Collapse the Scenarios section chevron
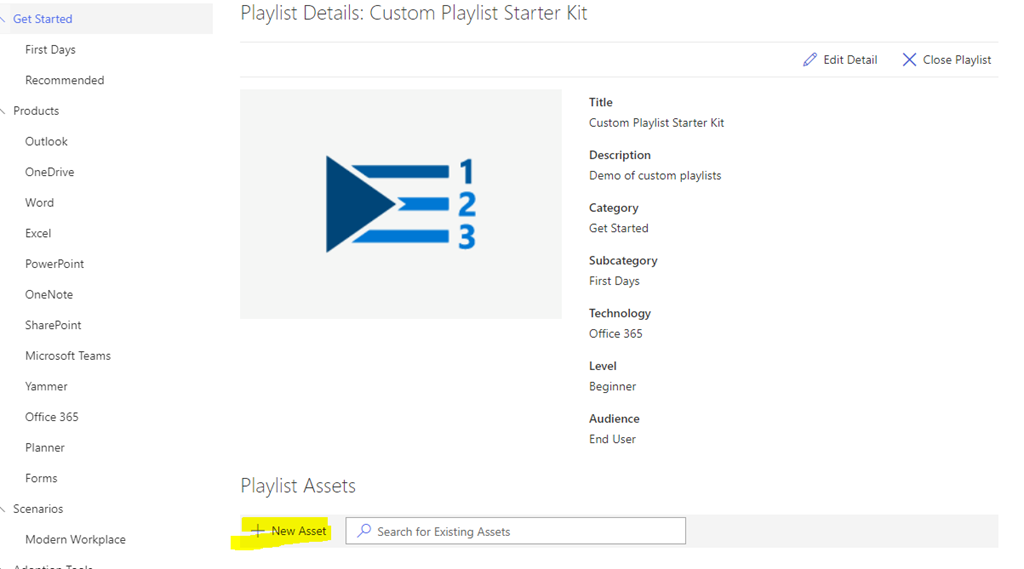 click(4, 509)
